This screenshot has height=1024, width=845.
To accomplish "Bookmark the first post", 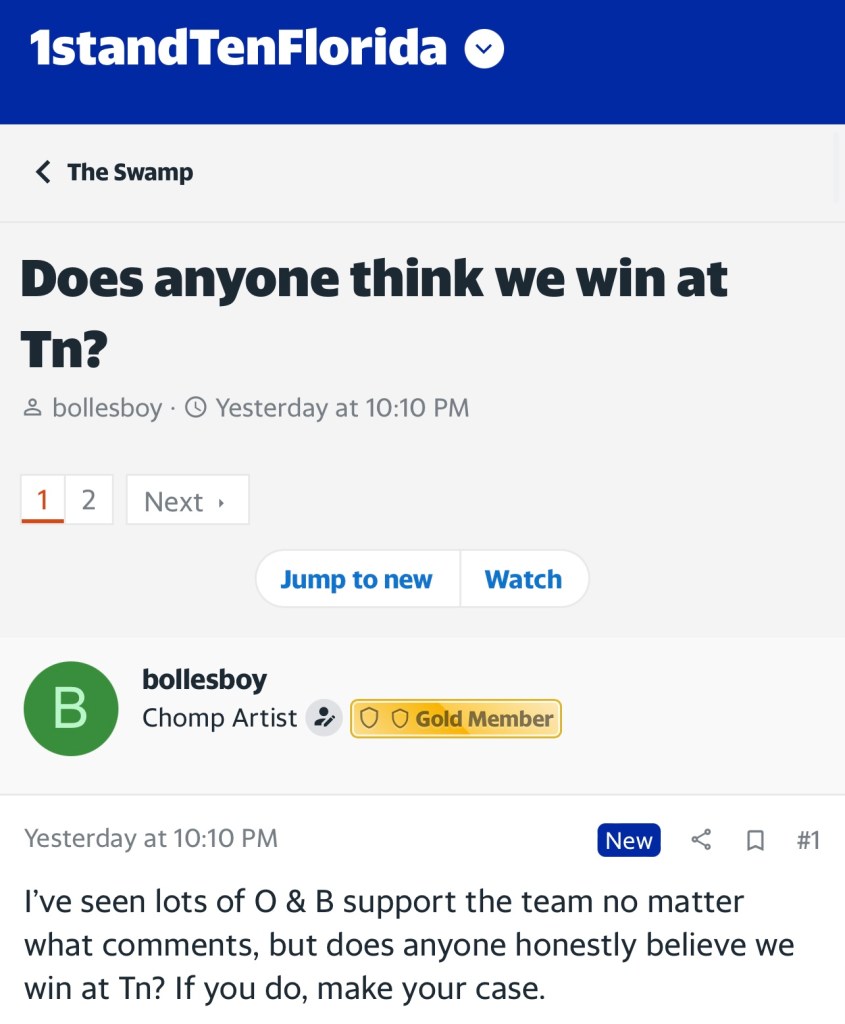I will [755, 840].
